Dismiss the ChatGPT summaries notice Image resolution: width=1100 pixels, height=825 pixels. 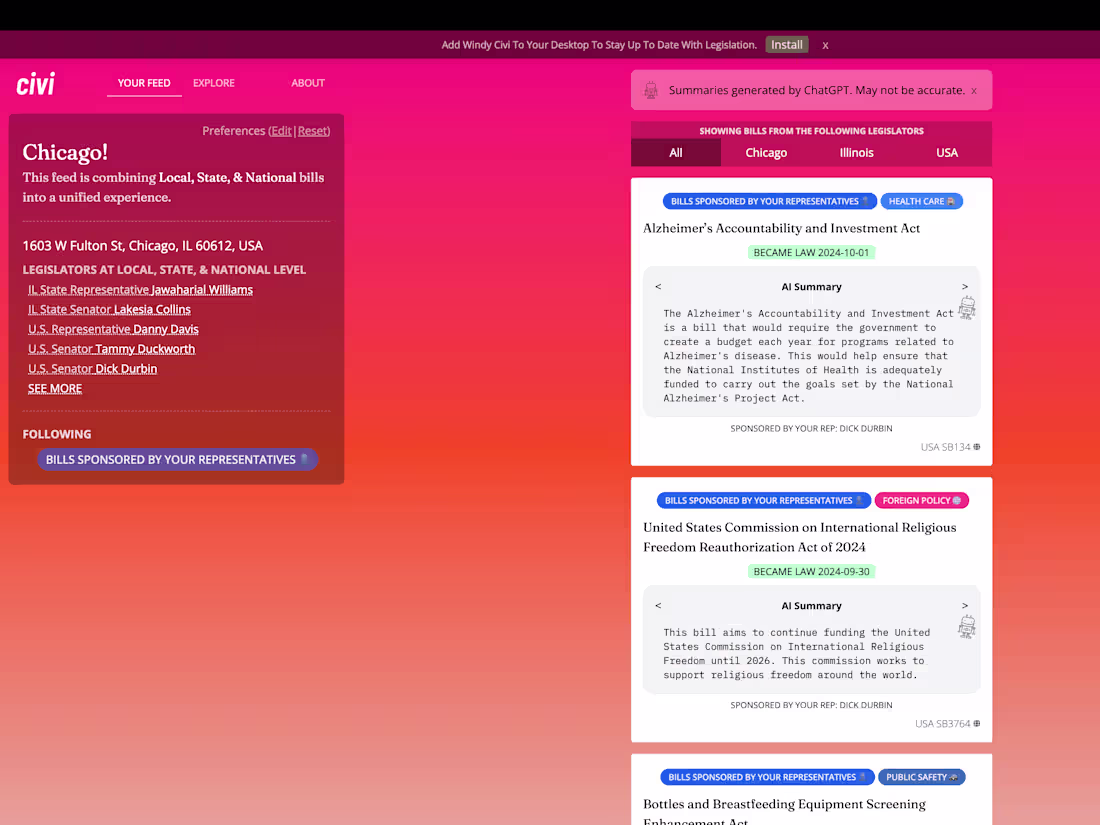pyautogui.click(x=974, y=90)
